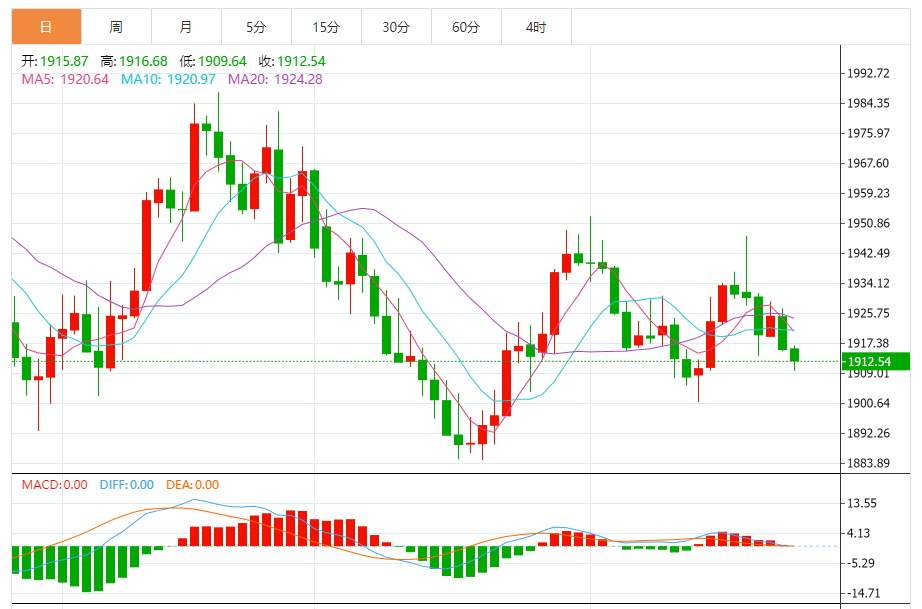Click the close price 1912.54 in header
The width and height of the screenshot is (922, 609).
point(301,61)
